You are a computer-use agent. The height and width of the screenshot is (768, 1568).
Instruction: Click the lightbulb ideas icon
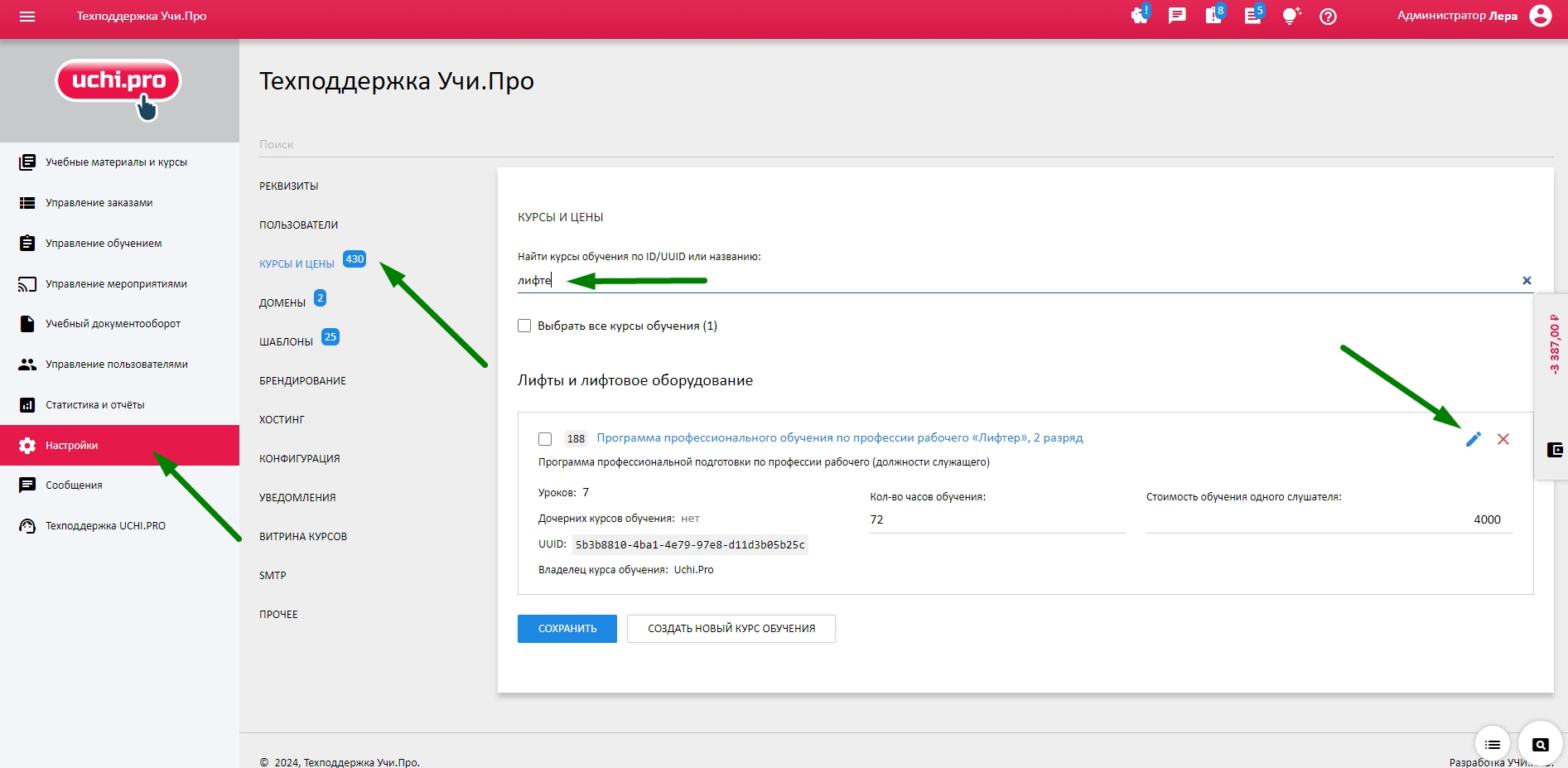pyautogui.click(x=1291, y=16)
